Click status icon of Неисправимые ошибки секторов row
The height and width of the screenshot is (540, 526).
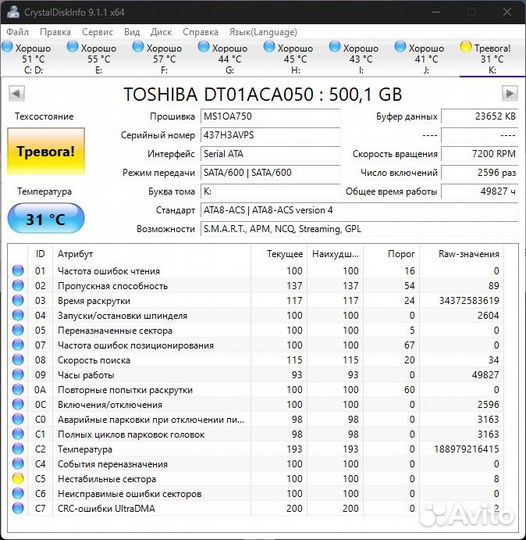point(18,494)
